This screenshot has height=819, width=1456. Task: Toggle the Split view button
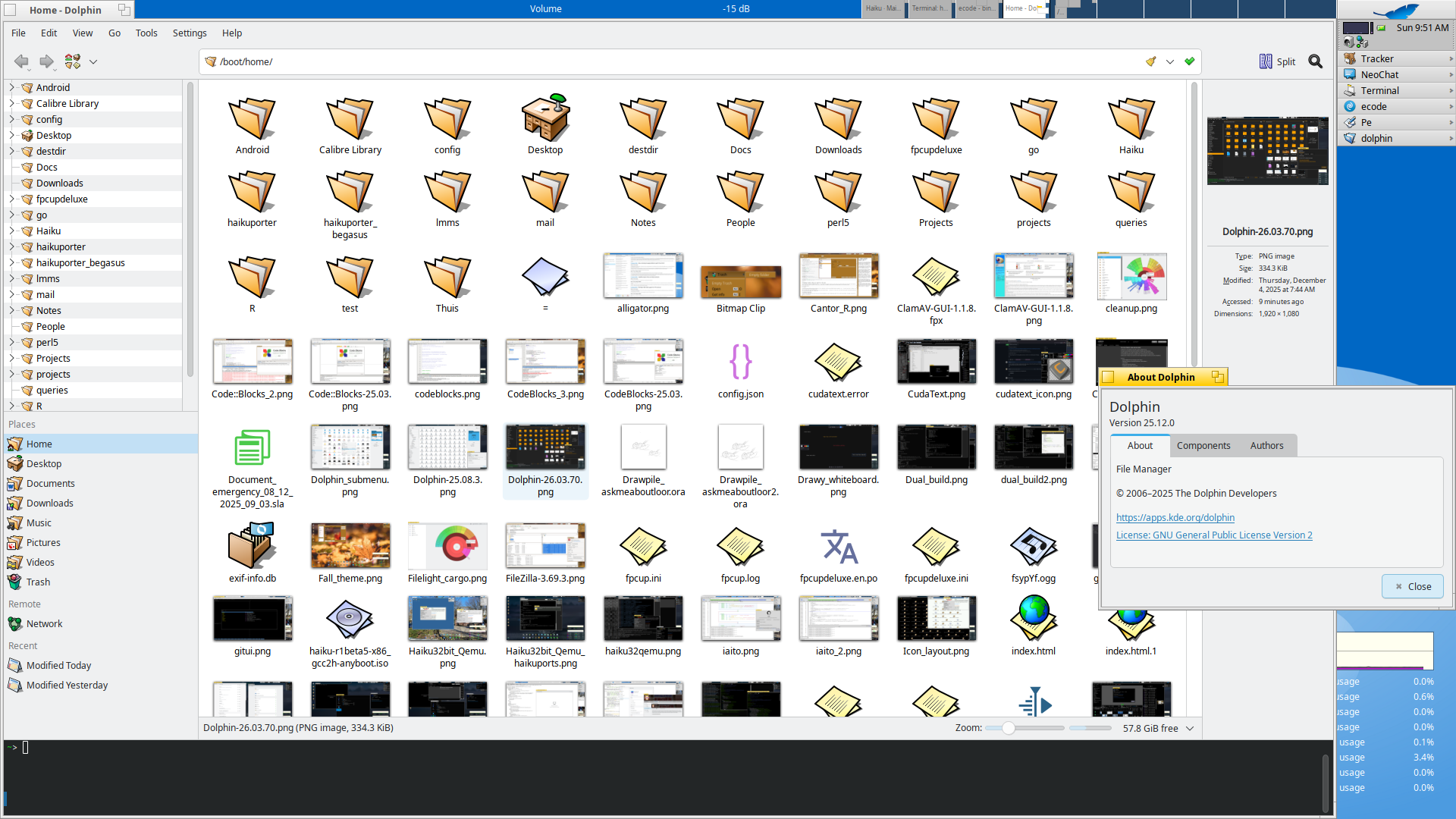(x=1277, y=61)
